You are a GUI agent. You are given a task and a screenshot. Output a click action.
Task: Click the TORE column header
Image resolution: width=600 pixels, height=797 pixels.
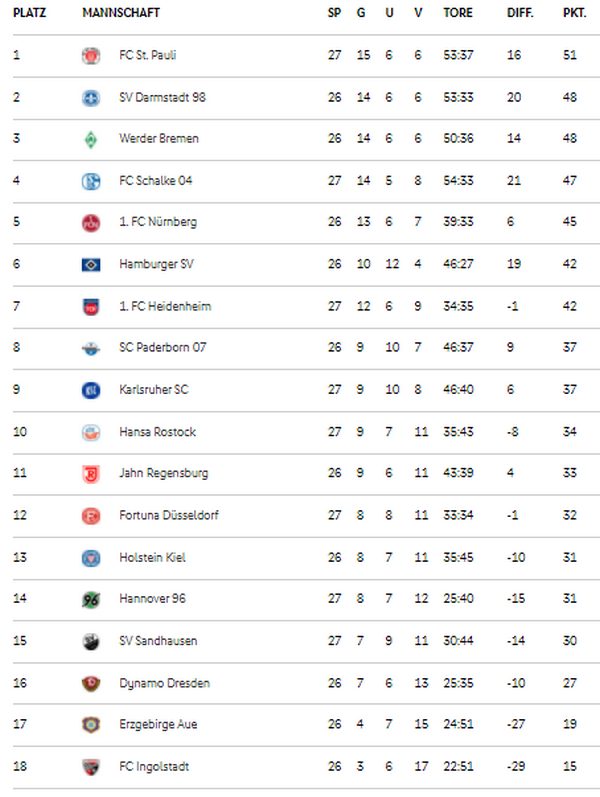point(458,13)
